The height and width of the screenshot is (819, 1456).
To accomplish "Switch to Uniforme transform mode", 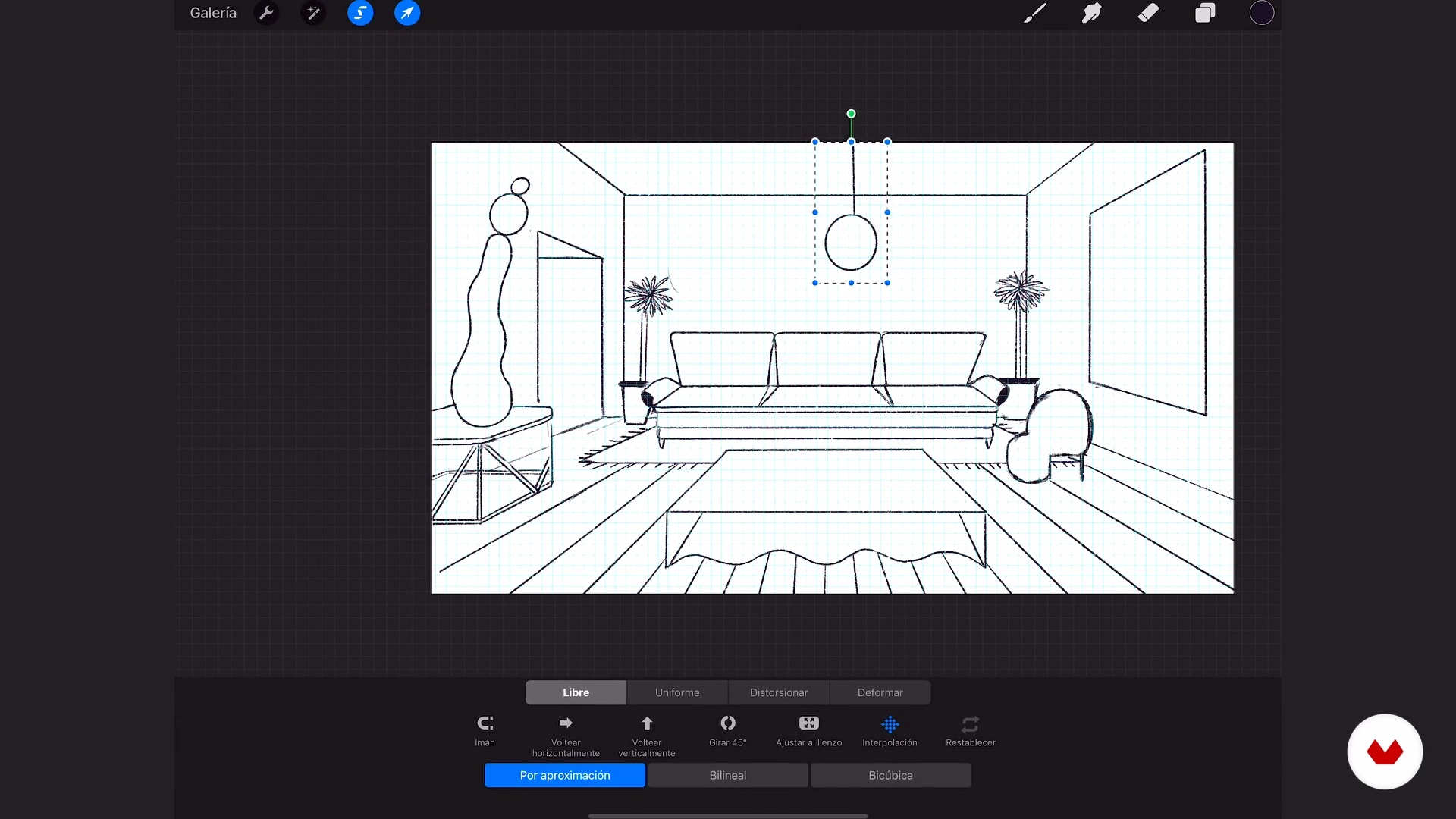I will tap(677, 692).
